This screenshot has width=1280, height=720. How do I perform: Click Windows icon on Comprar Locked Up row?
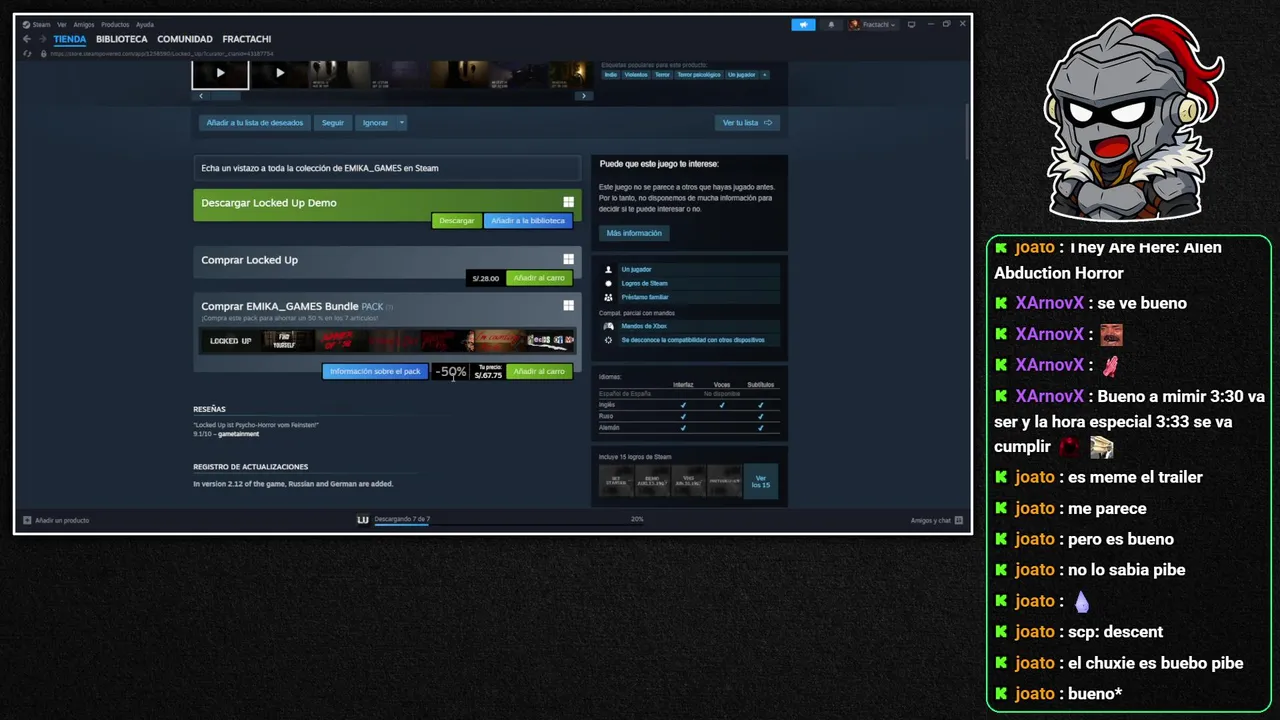568,259
